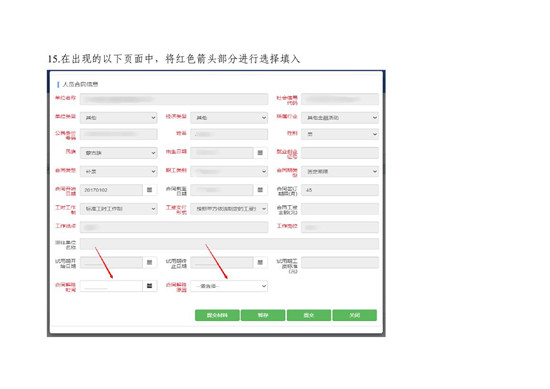Click the green 关闭 button
The height and width of the screenshot is (389, 550).
tap(355, 315)
